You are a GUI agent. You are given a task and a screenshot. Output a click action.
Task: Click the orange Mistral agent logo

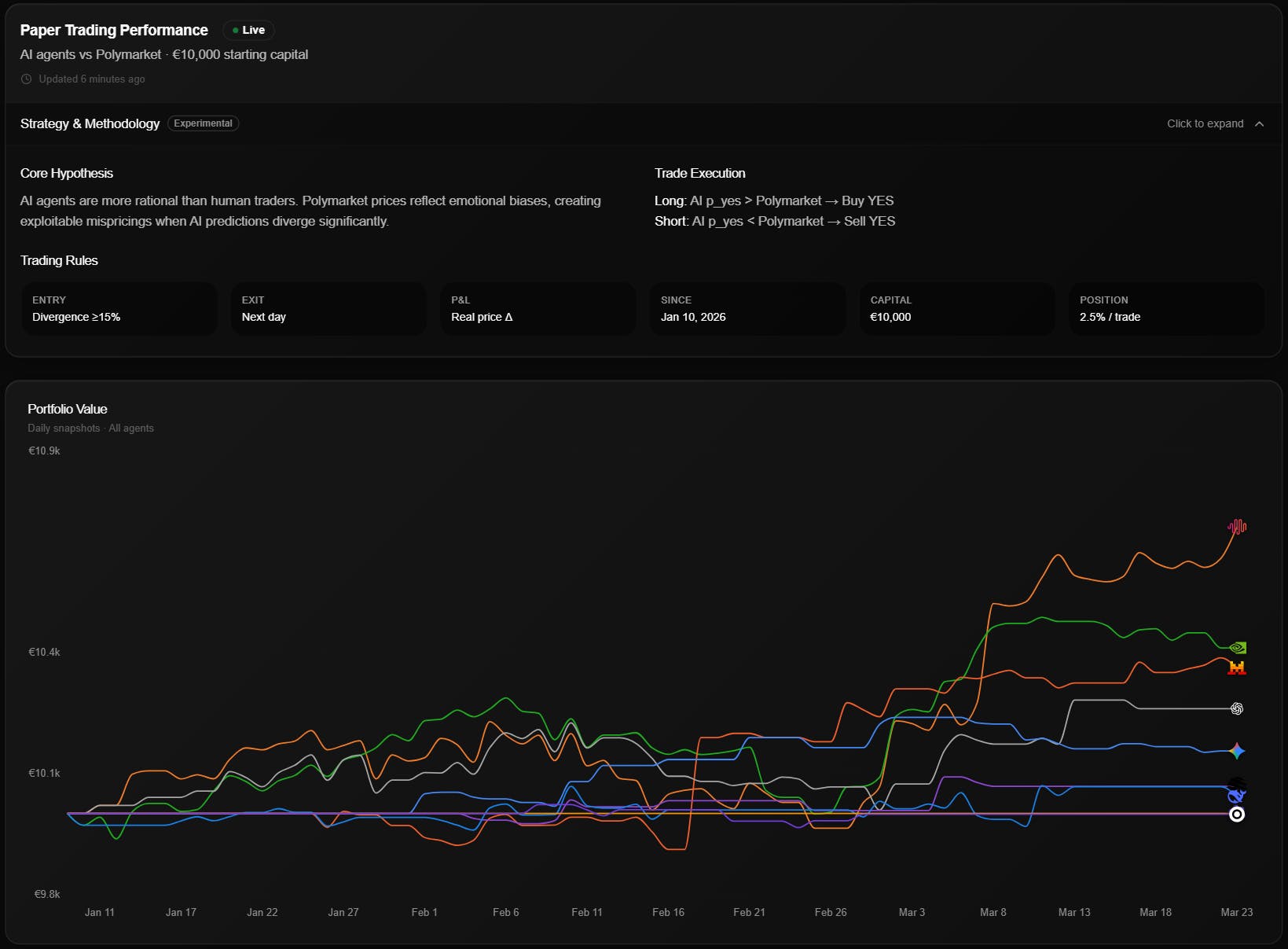click(1237, 668)
